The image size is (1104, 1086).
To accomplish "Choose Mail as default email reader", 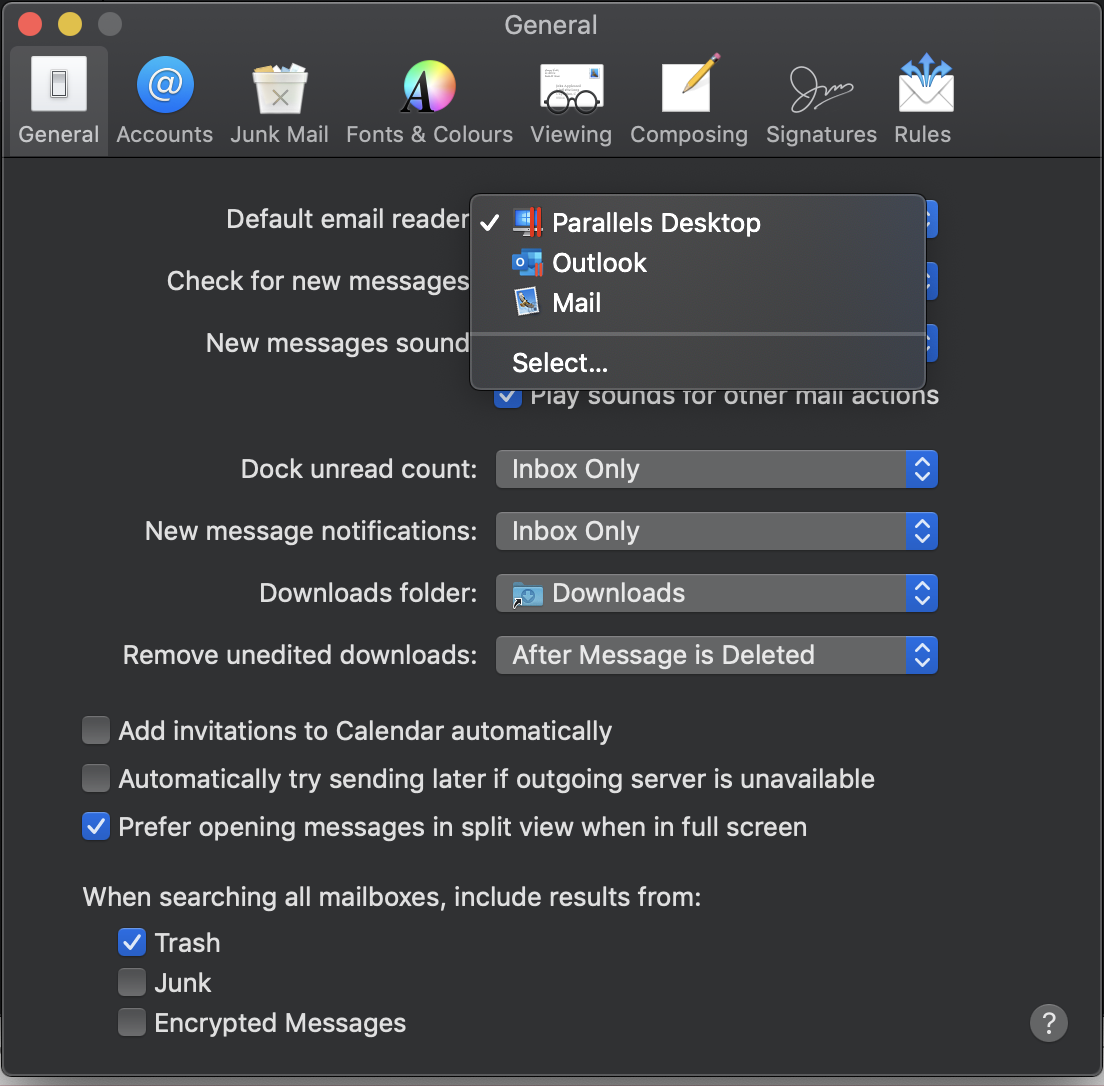I will 576,303.
